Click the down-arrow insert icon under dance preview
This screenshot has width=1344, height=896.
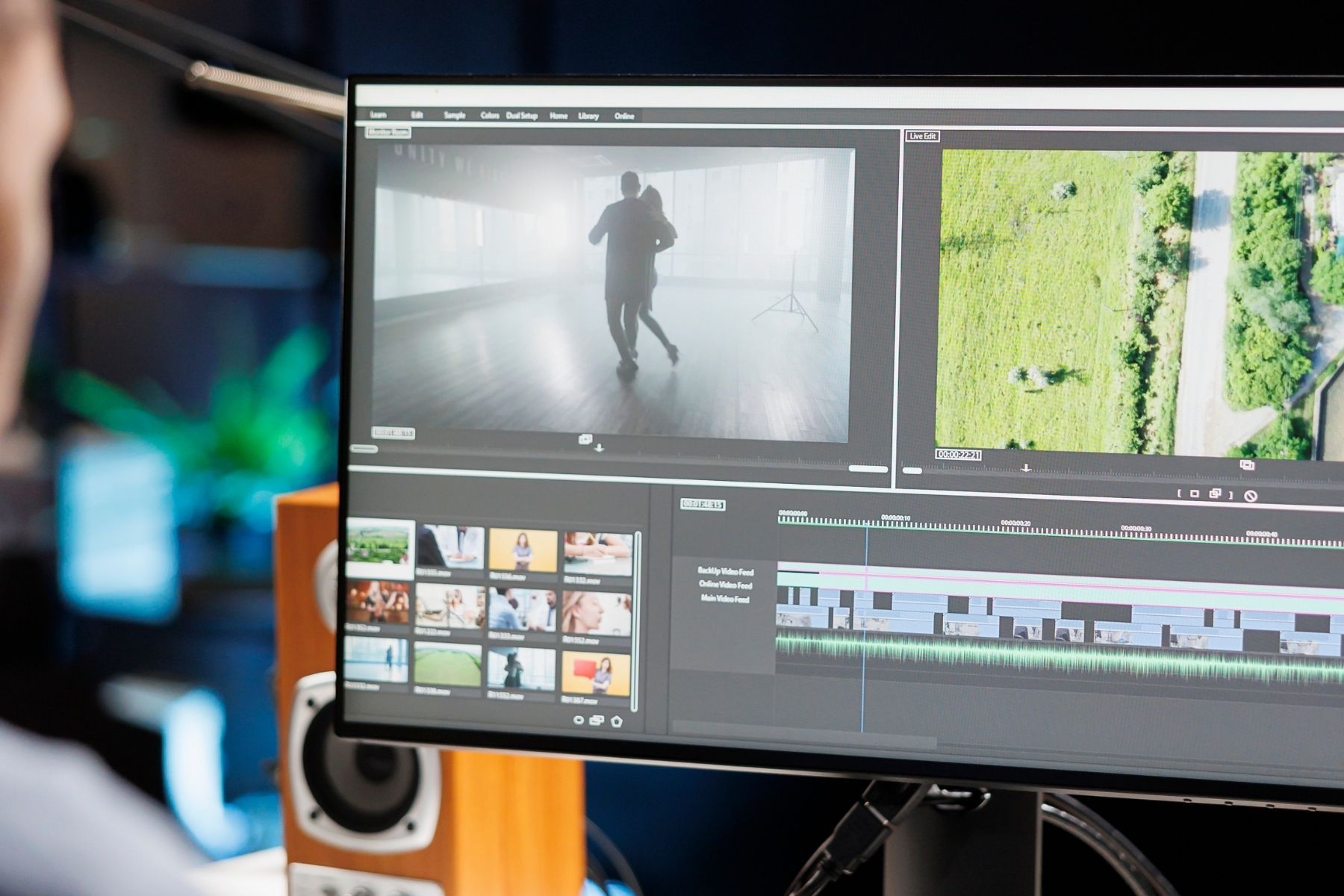tap(599, 449)
